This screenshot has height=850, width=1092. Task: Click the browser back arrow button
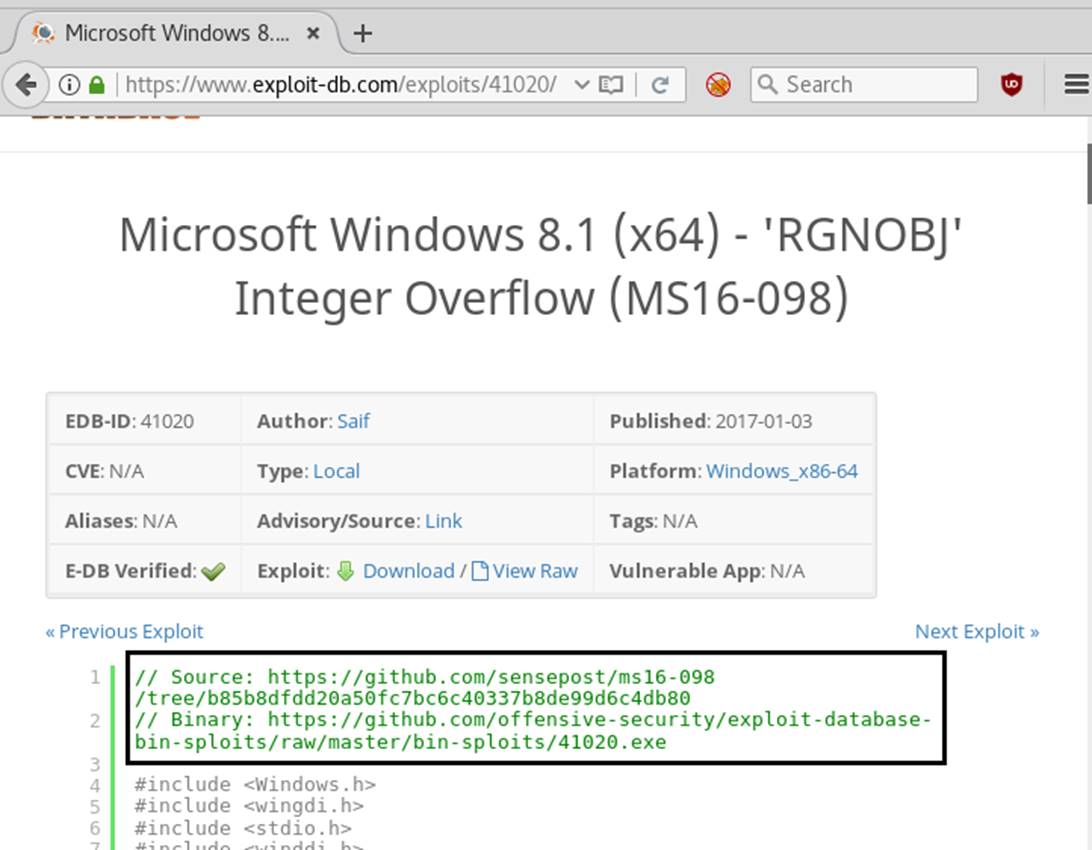click(27, 85)
